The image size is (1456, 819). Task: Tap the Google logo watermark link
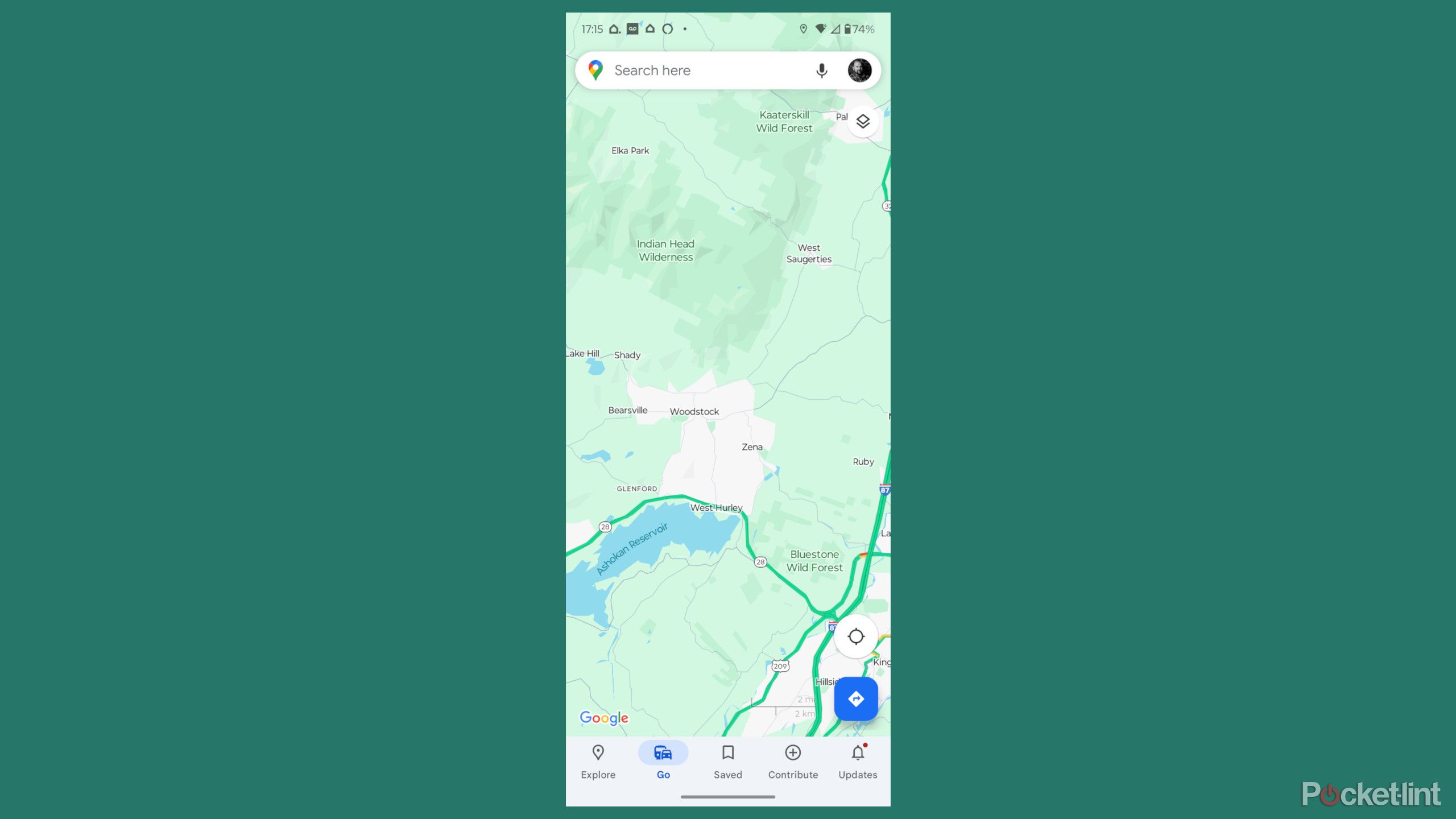pos(604,718)
